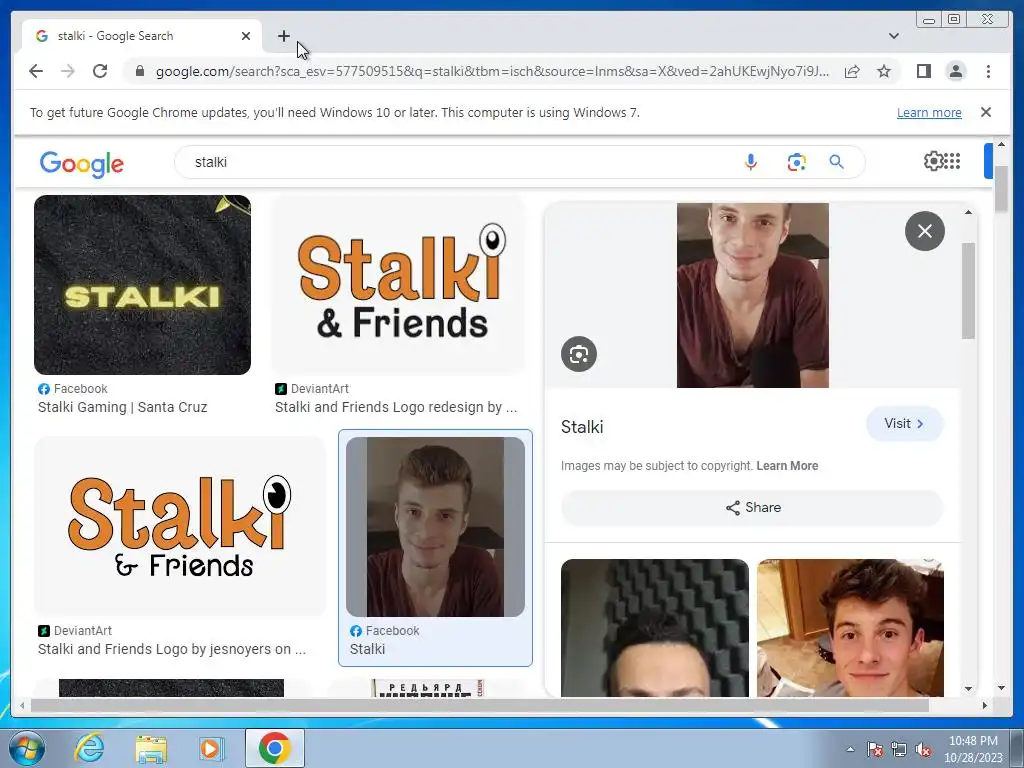Open the taskbar clock and date
This screenshot has height=768, width=1024.
[x=973, y=749]
